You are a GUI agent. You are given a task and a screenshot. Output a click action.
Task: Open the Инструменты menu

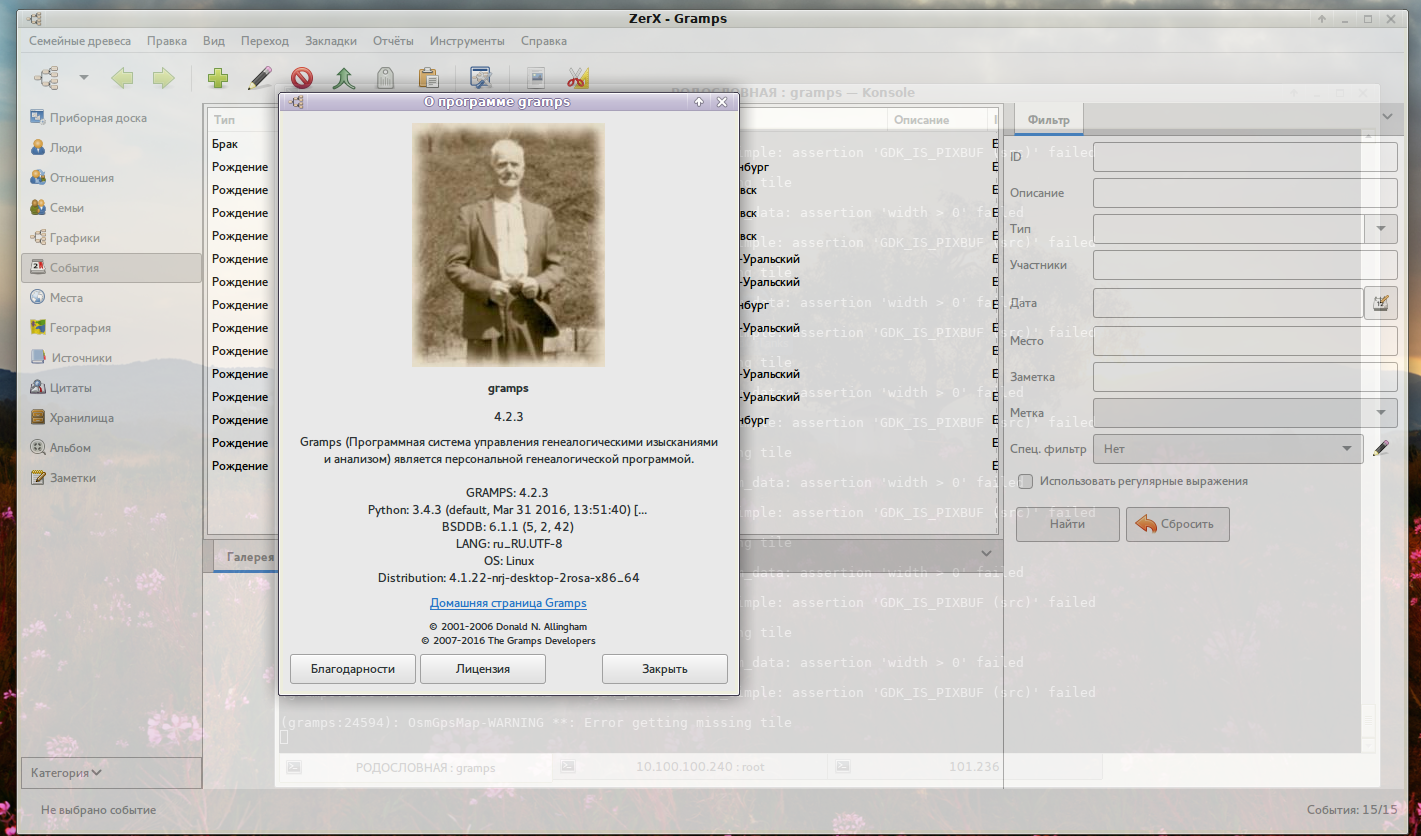pyautogui.click(x=467, y=41)
